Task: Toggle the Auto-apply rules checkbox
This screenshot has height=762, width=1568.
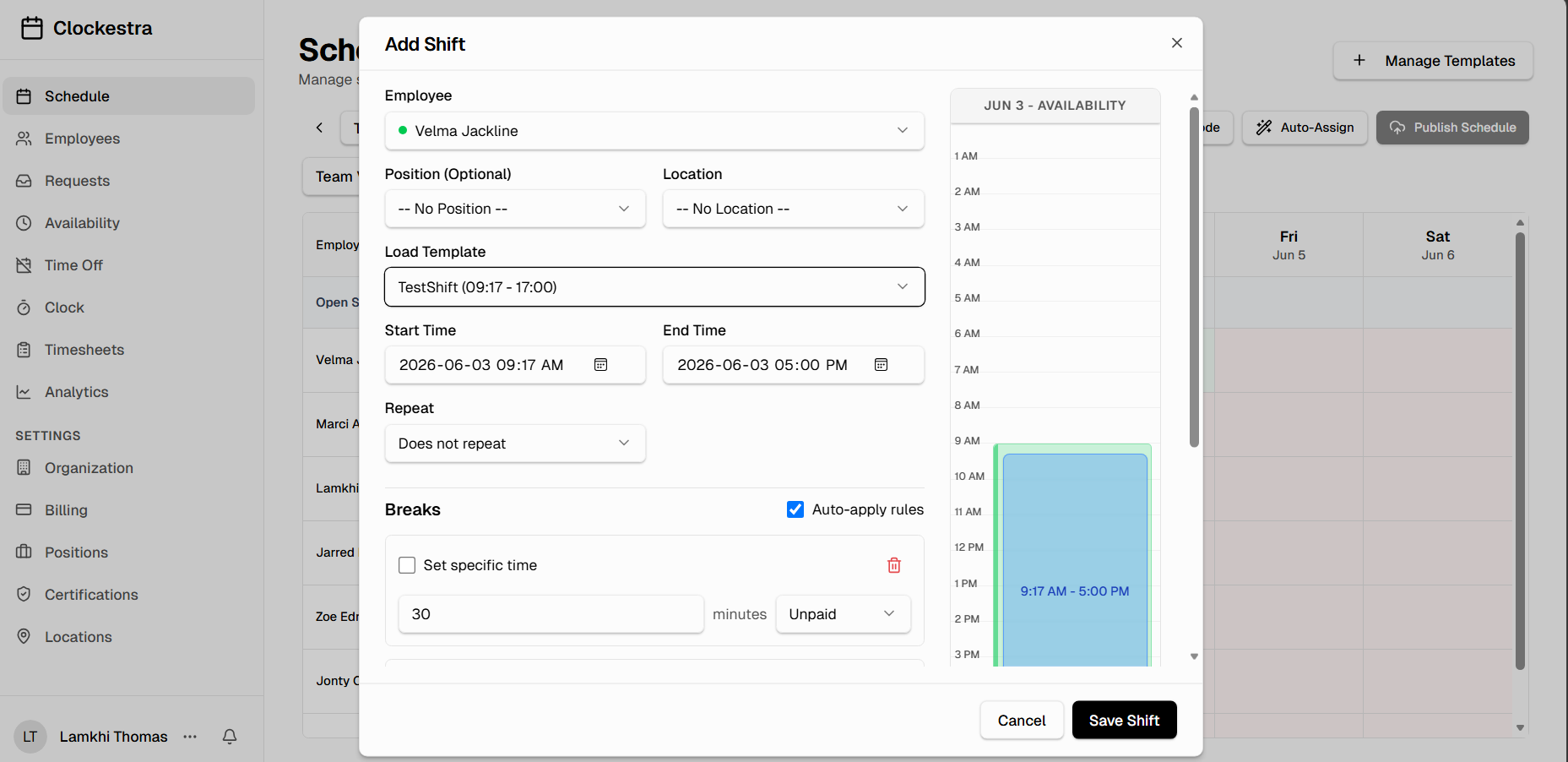Action: pos(795,509)
